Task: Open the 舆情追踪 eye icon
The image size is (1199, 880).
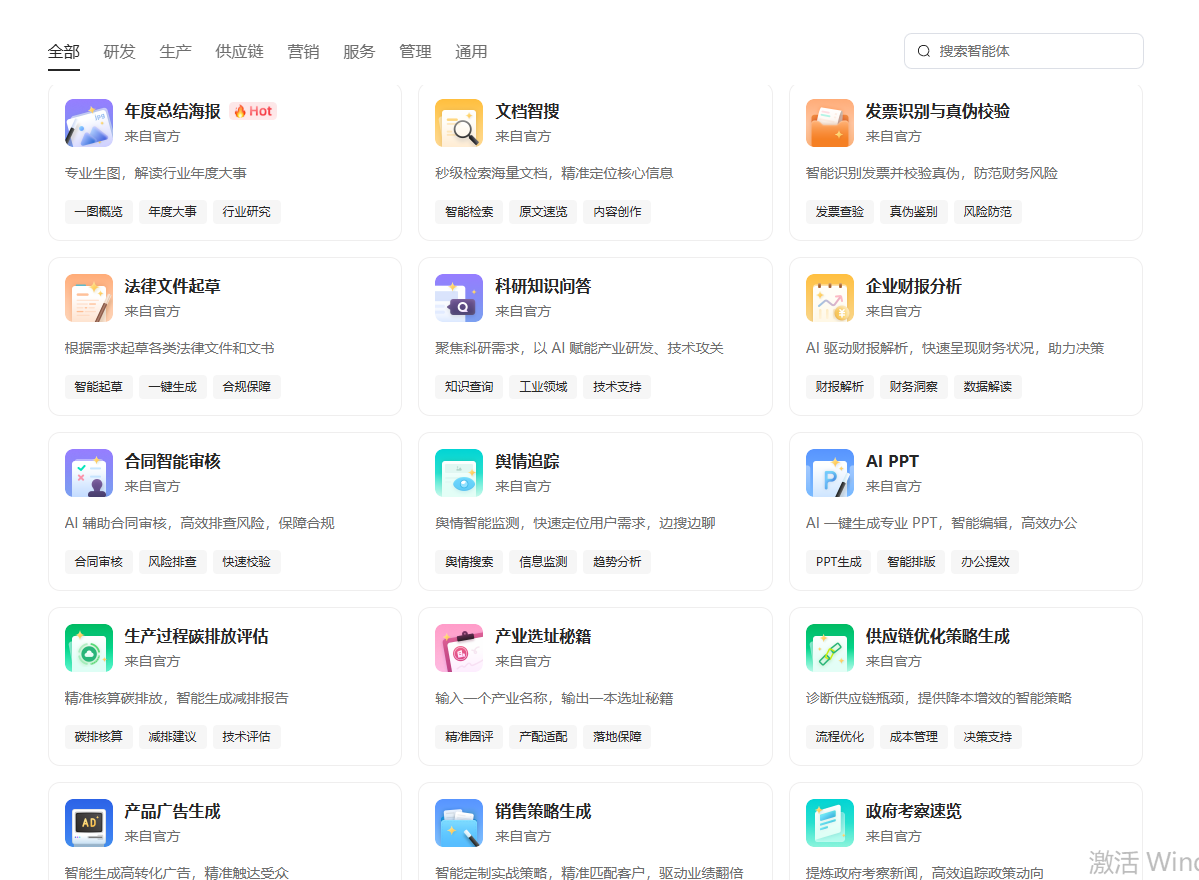Action: point(458,472)
